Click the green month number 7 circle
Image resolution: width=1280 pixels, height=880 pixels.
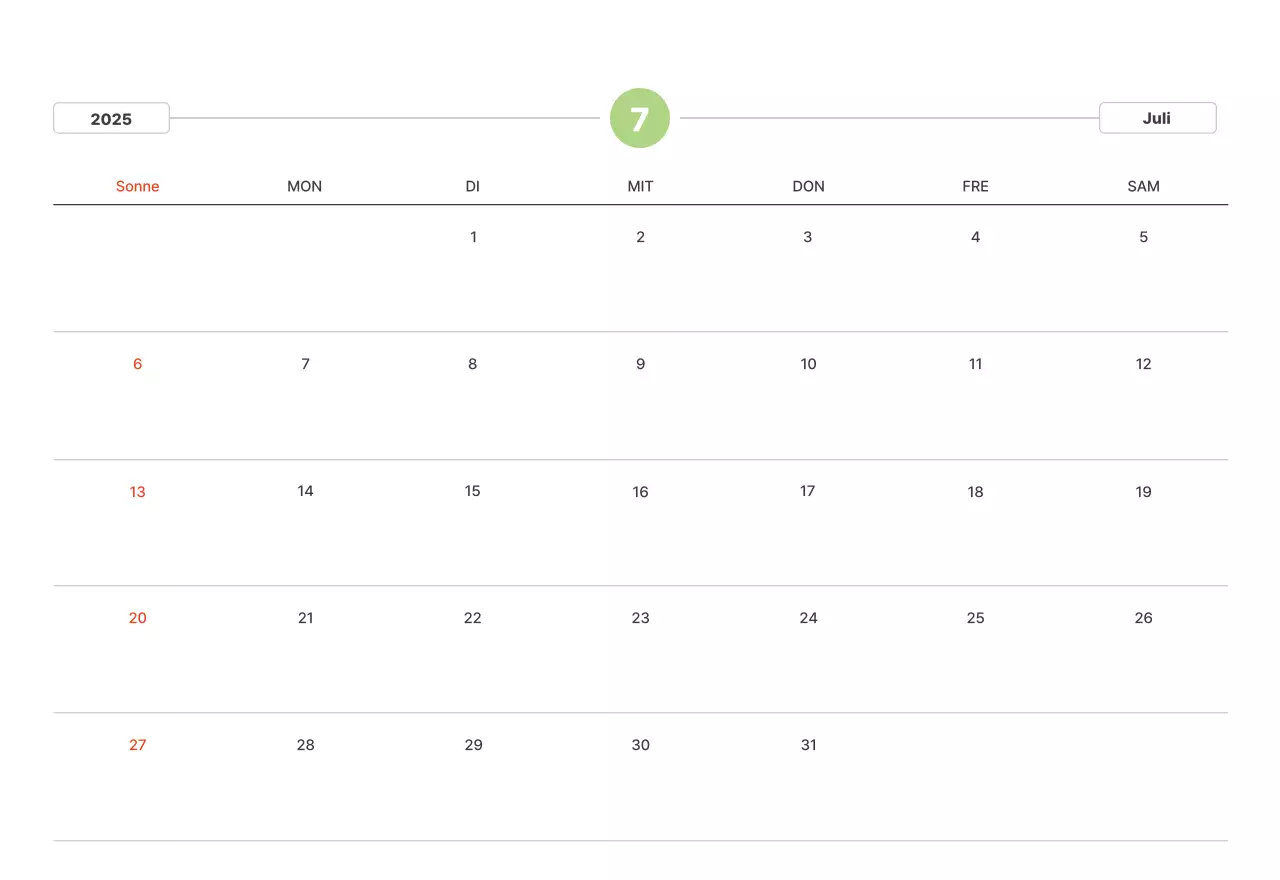pos(640,118)
